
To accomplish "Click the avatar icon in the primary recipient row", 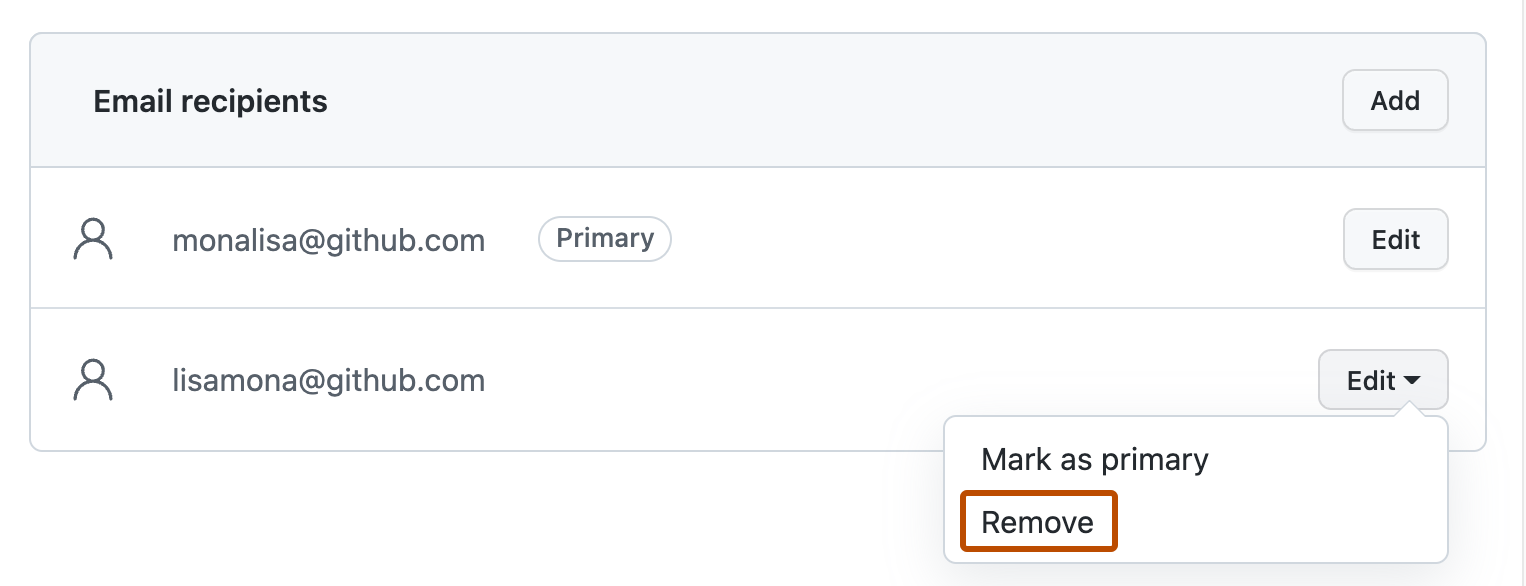I will pos(93,240).
